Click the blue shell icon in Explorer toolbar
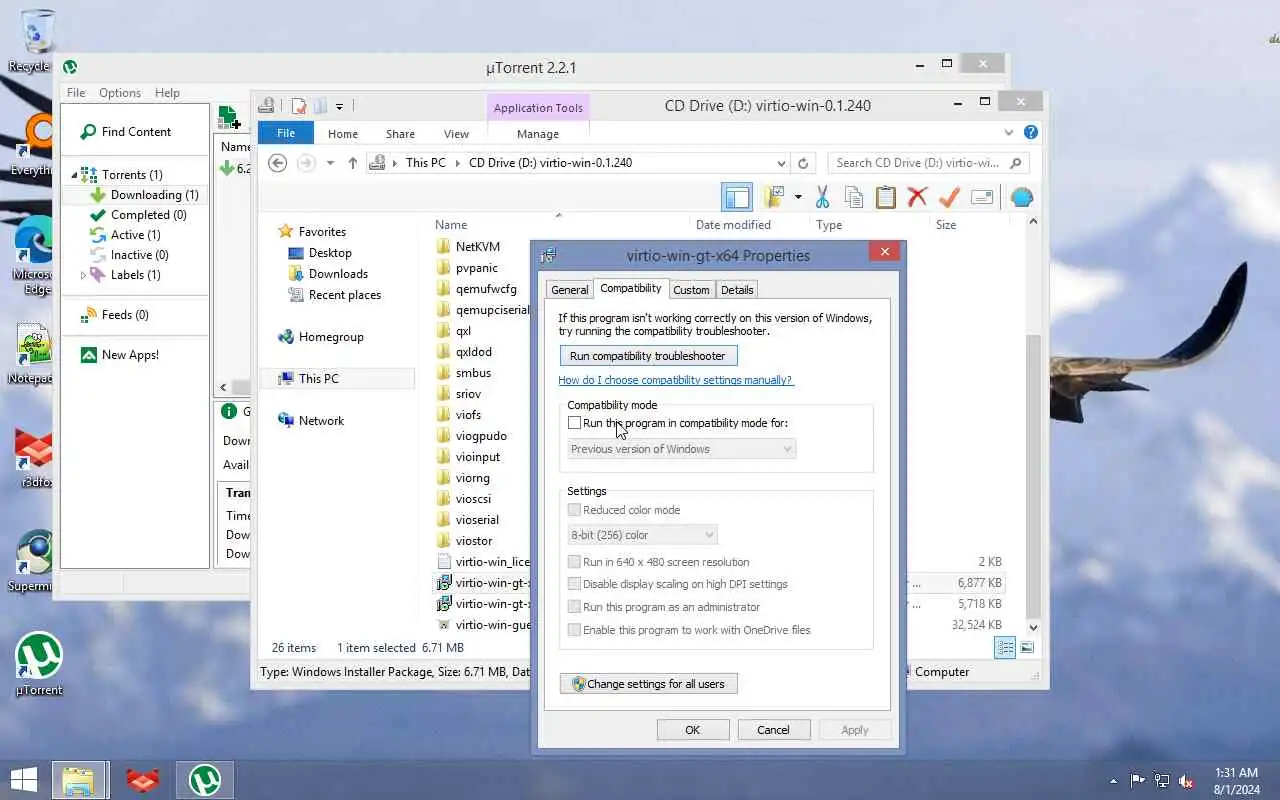Viewport: 1280px width, 800px height. [1022, 197]
